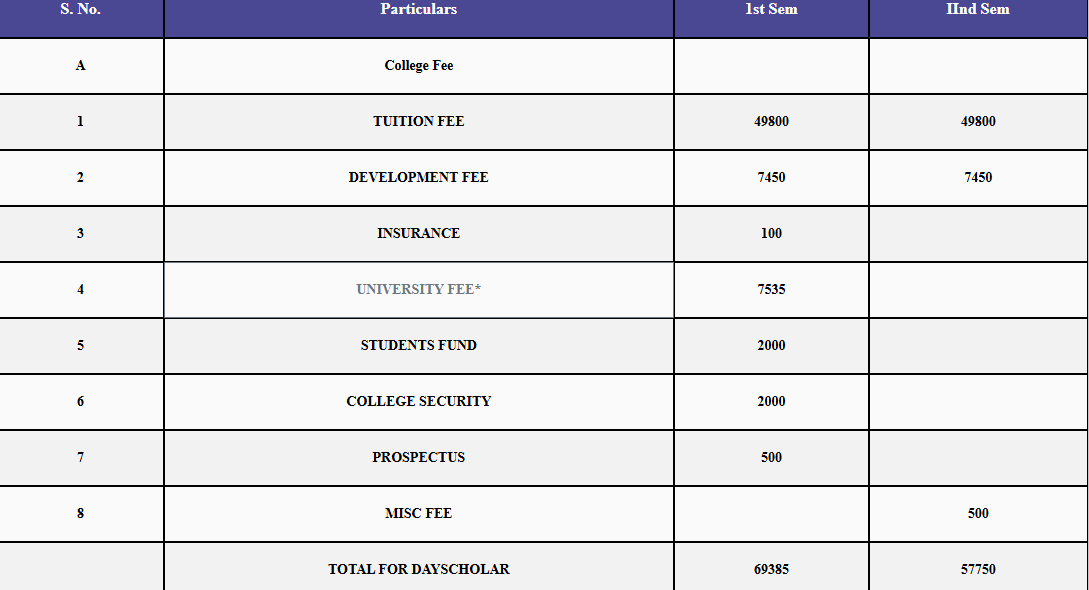1089x590 pixels.
Task: Click the 7535 university fee amount
Action: pos(771,289)
